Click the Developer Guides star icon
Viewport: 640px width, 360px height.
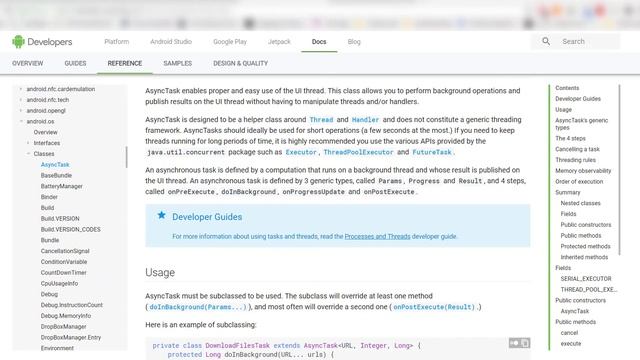pos(162,215)
